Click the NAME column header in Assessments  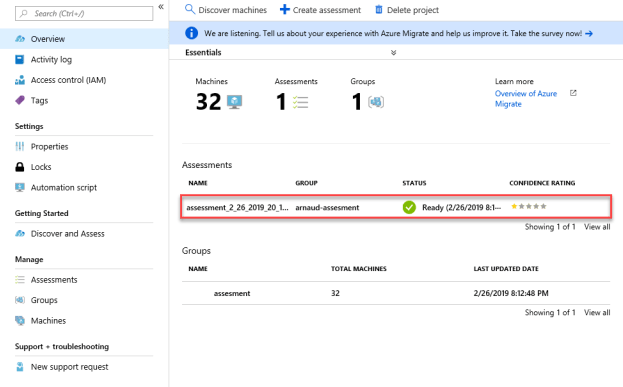coord(198,183)
